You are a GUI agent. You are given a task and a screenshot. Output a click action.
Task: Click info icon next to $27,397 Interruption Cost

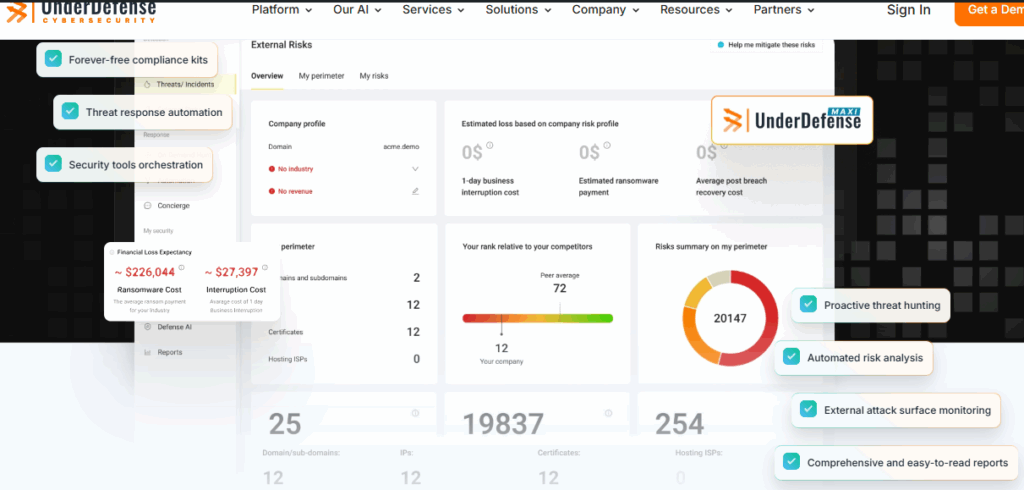[264, 267]
